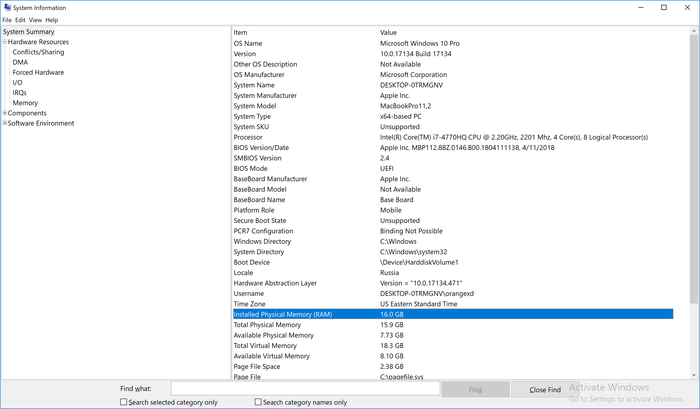Viewport: 700px width, 409px height.
Task: Open the Forced Hardware category
Action: point(38,72)
